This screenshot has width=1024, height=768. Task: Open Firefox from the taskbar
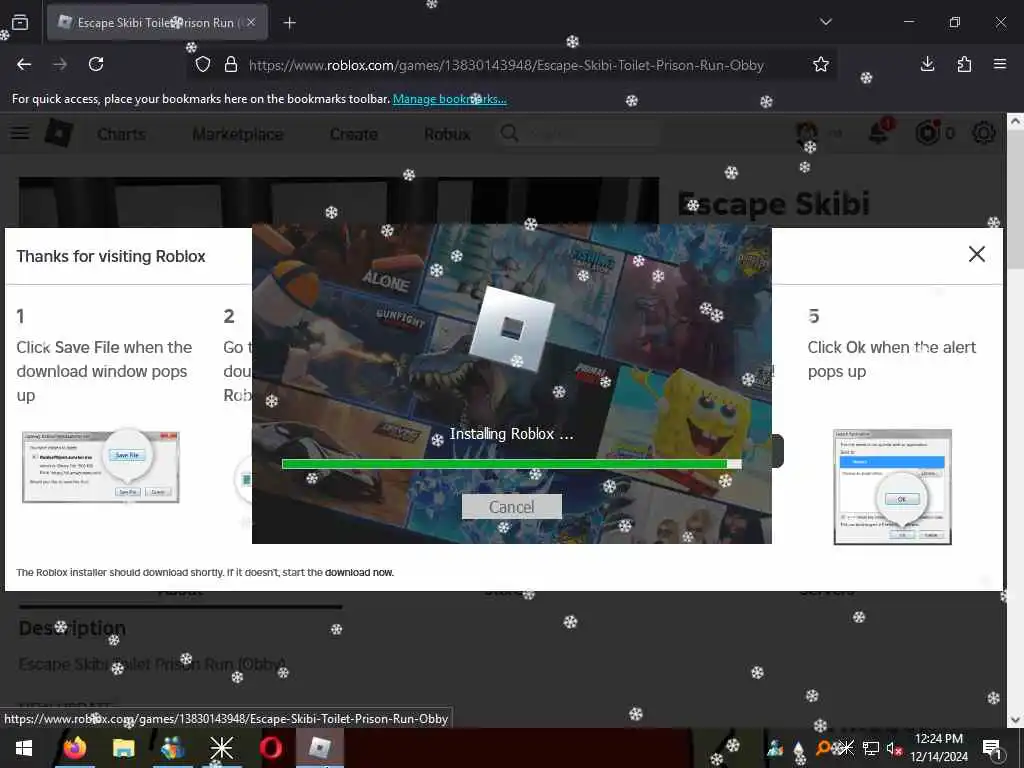coord(75,748)
